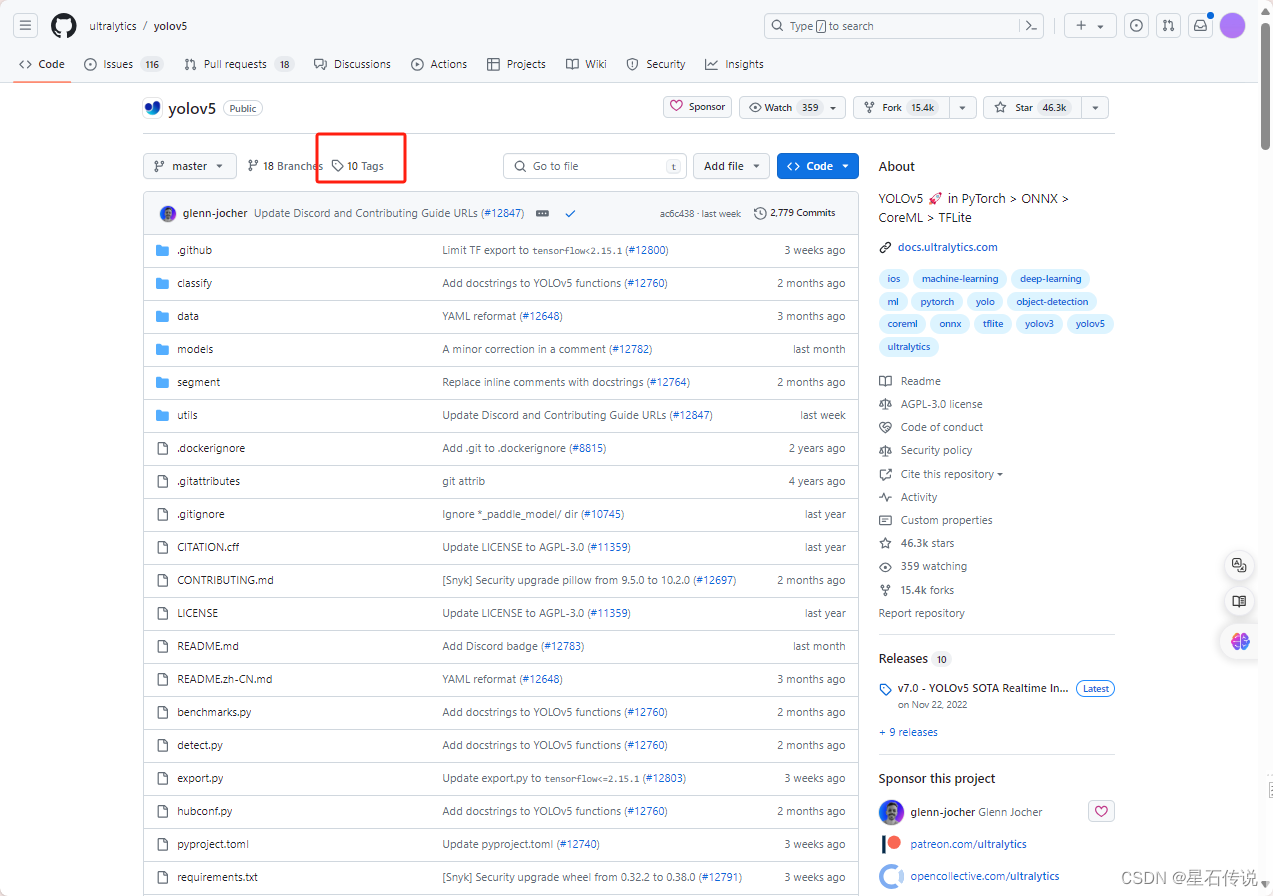Viewport: 1273px width, 896px height.
Task: Expand the Fork options arrow
Action: [962, 107]
